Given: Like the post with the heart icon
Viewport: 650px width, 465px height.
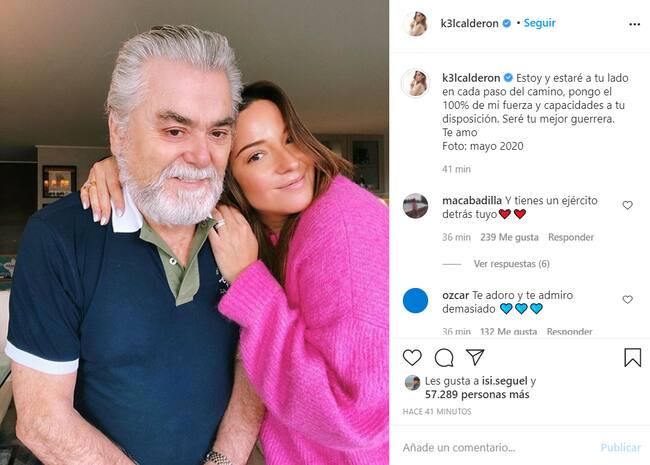Looking at the screenshot, I should [x=412, y=357].
